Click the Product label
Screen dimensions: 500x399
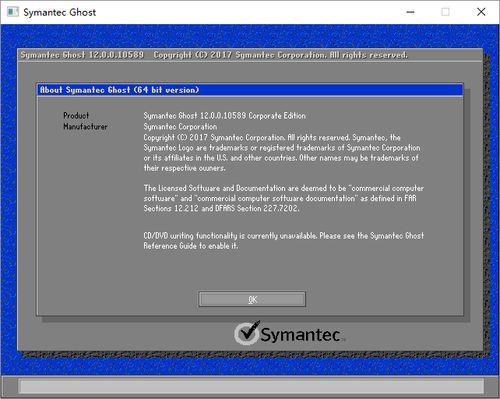pyautogui.click(x=76, y=116)
